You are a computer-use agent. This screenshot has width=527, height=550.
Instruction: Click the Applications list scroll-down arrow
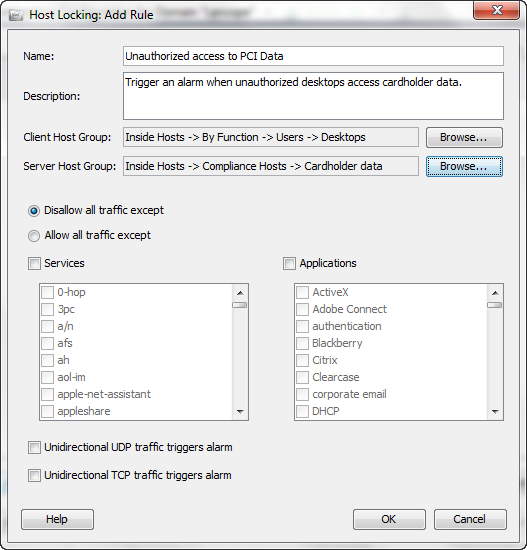[x=495, y=411]
